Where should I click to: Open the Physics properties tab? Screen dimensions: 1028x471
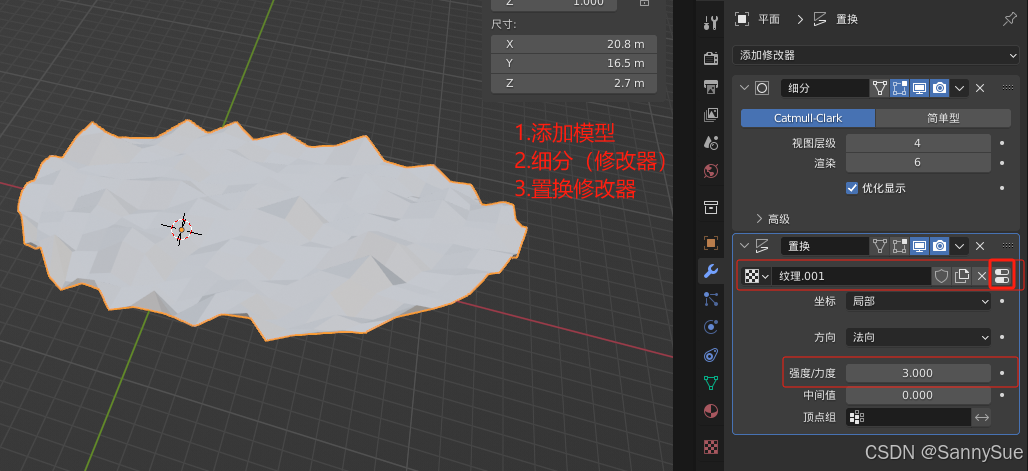[x=711, y=327]
